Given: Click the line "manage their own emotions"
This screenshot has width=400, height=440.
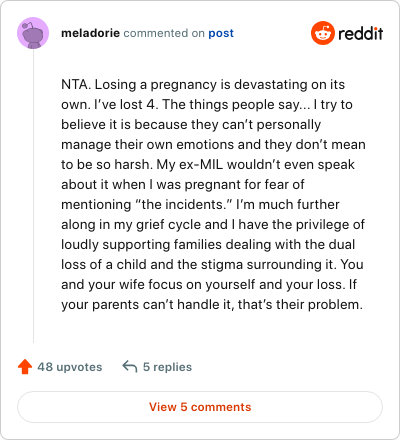Looking at the screenshot, I should (213, 145).
